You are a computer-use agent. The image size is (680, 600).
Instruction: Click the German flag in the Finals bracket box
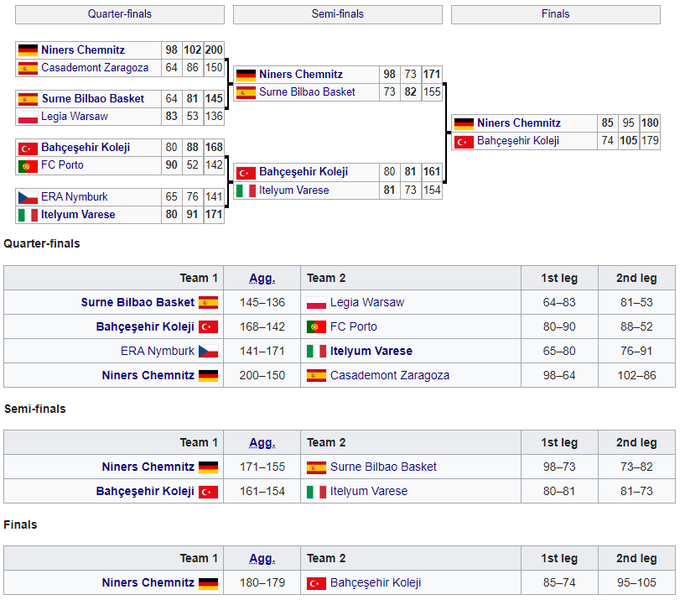coord(463,124)
